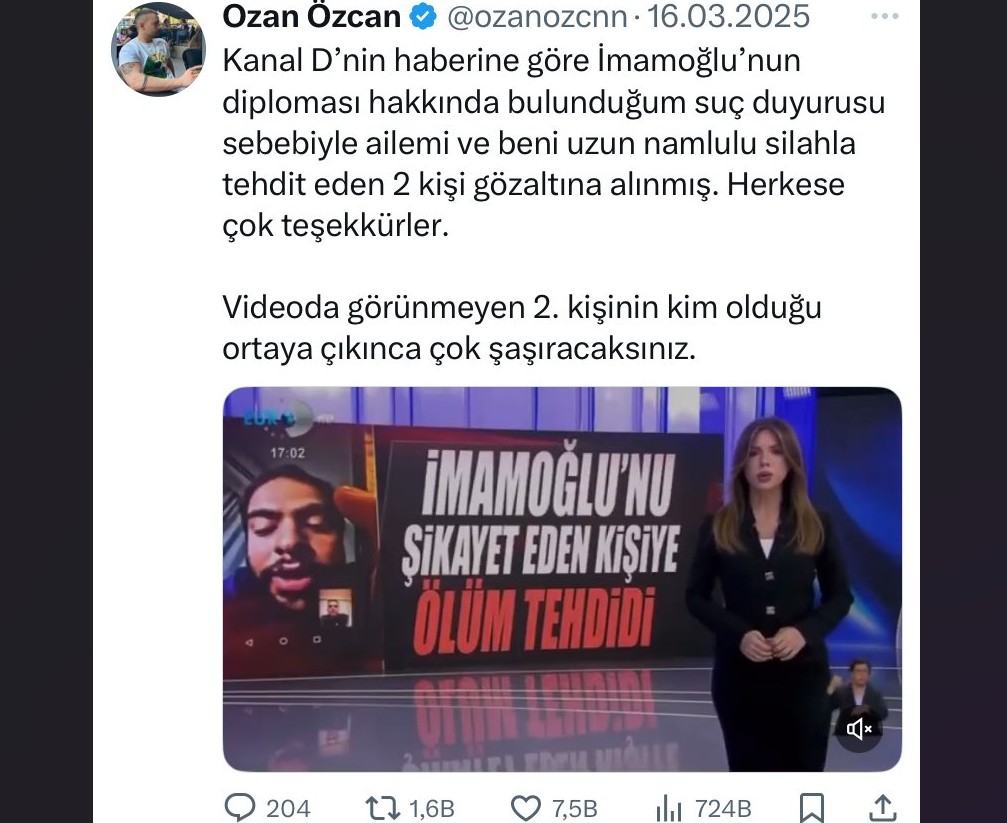The height and width of the screenshot is (823, 1007).
Task: Like the tweet with heart icon
Action: (525, 808)
